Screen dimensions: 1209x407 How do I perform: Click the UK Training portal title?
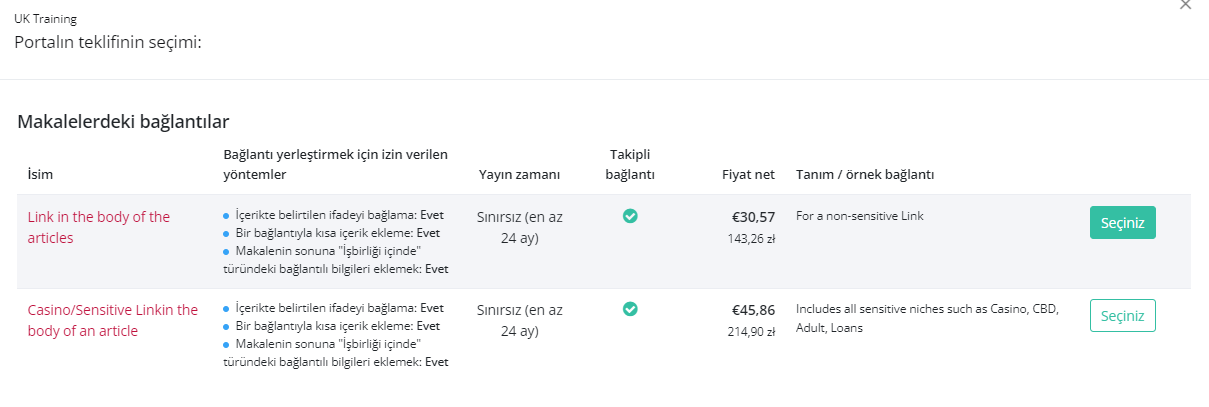pyautogui.click(x=45, y=19)
